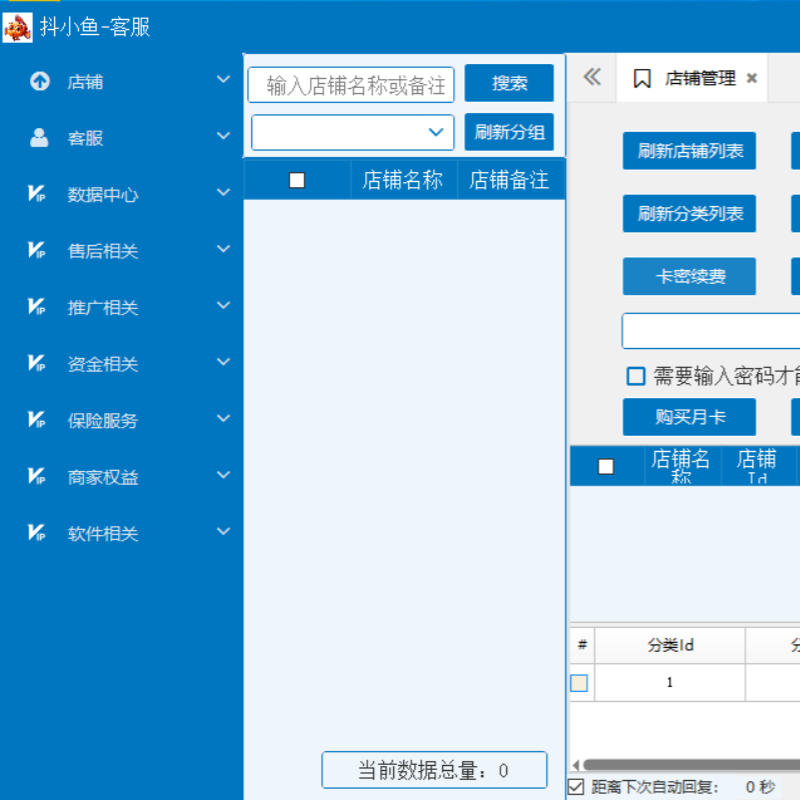Open the 售后相关 sidebar menu
The height and width of the screenshot is (800, 800).
pyautogui.click(x=121, y=251)
